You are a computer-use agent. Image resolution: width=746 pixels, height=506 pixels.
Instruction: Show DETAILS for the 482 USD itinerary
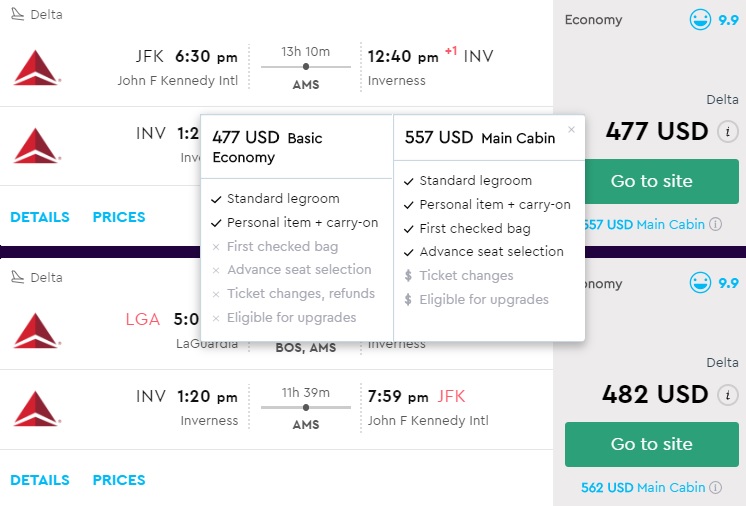pos(40,480)
